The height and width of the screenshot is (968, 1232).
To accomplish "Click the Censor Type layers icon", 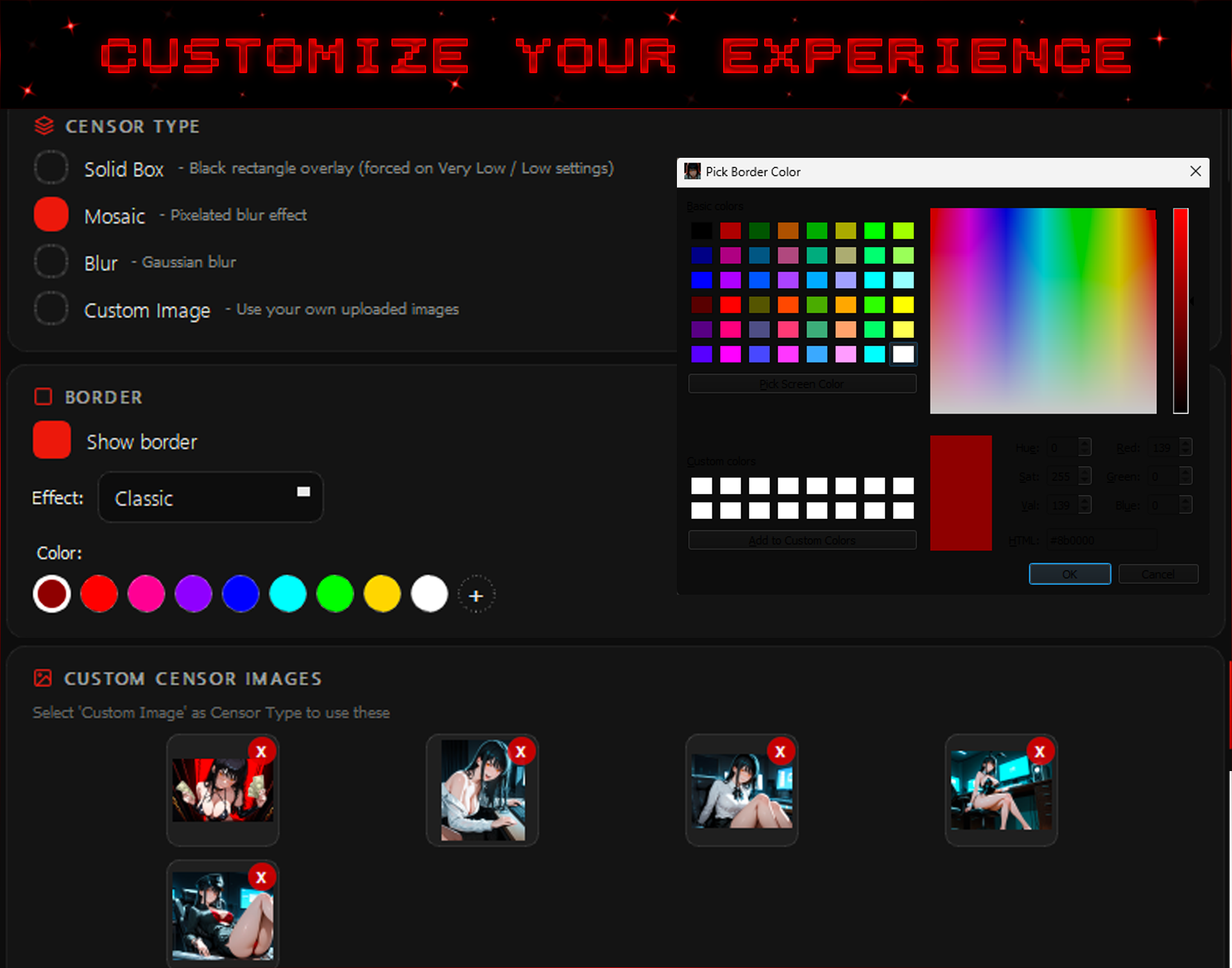I will click(x=44, y=126).
